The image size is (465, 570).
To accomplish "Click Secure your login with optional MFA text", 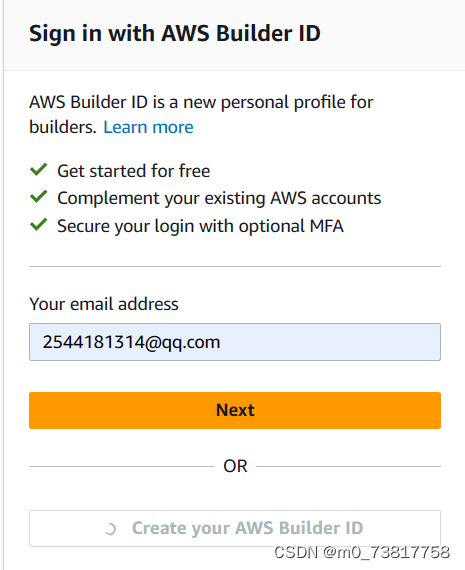I will (200, 226).
